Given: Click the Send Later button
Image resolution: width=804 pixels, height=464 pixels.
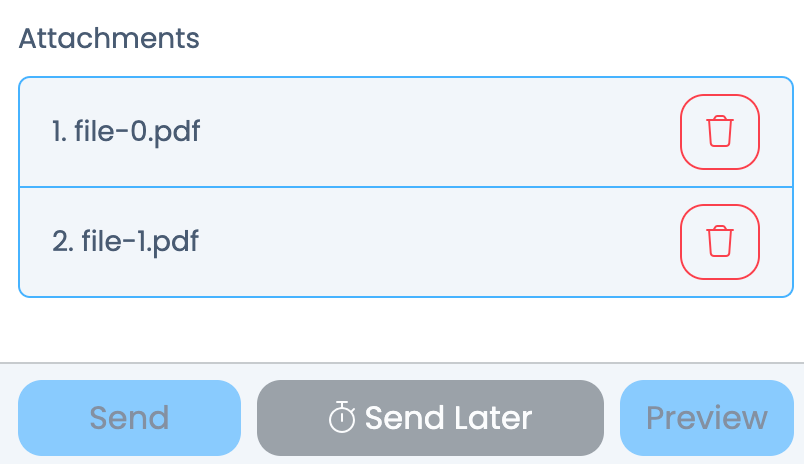Looking at the screenshot, I should tap(430, 418).
